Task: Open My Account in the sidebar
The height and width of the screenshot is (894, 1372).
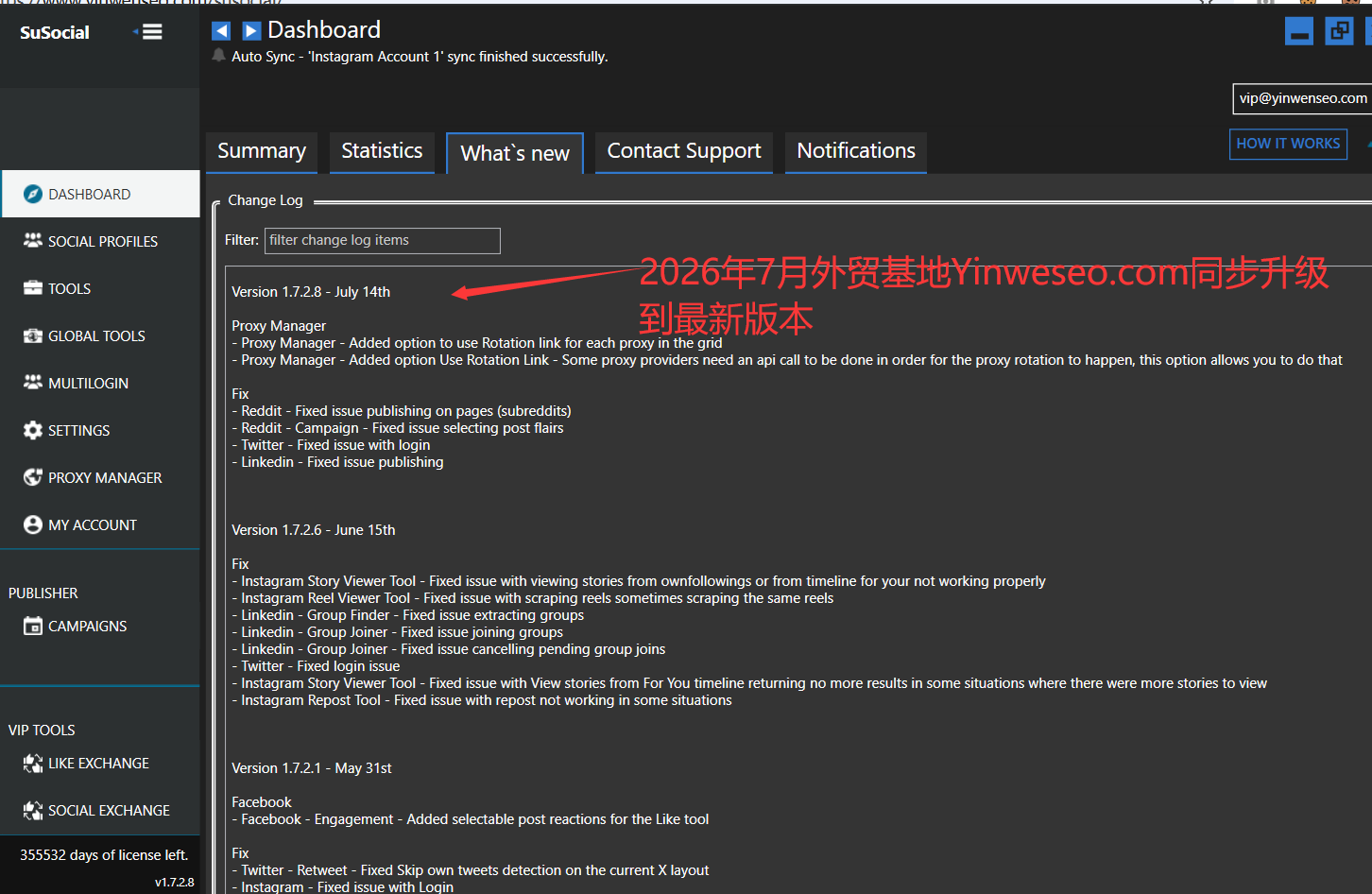Action: 100,524
